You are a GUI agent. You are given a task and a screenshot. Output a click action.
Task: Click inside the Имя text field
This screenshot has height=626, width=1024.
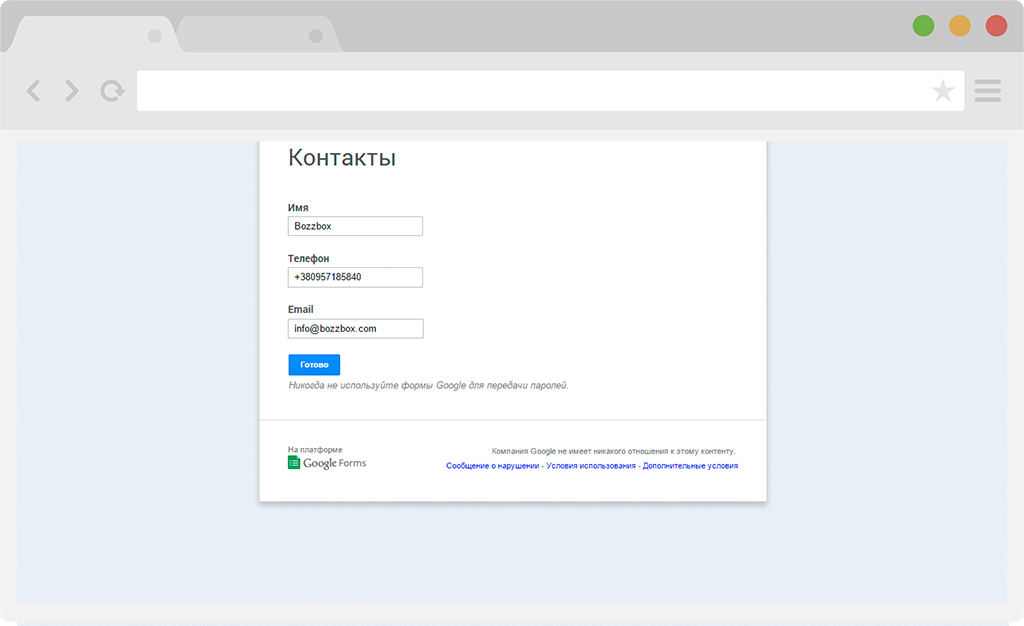pos(355,226)
